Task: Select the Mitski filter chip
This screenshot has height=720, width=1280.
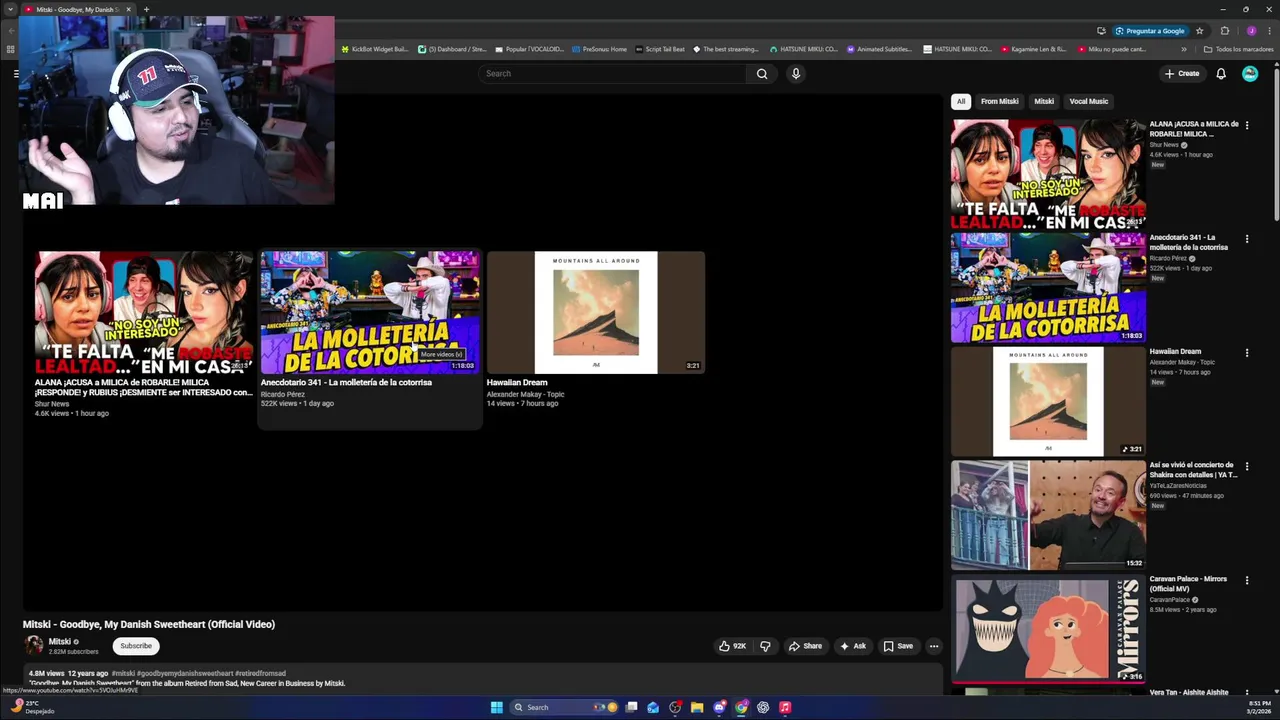Action: (1044, 101)
